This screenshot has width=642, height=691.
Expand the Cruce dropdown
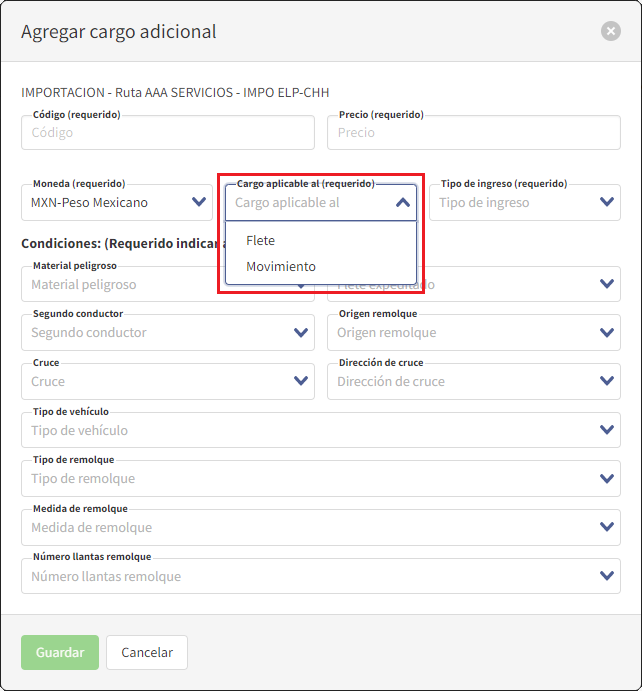pos(167,381)
